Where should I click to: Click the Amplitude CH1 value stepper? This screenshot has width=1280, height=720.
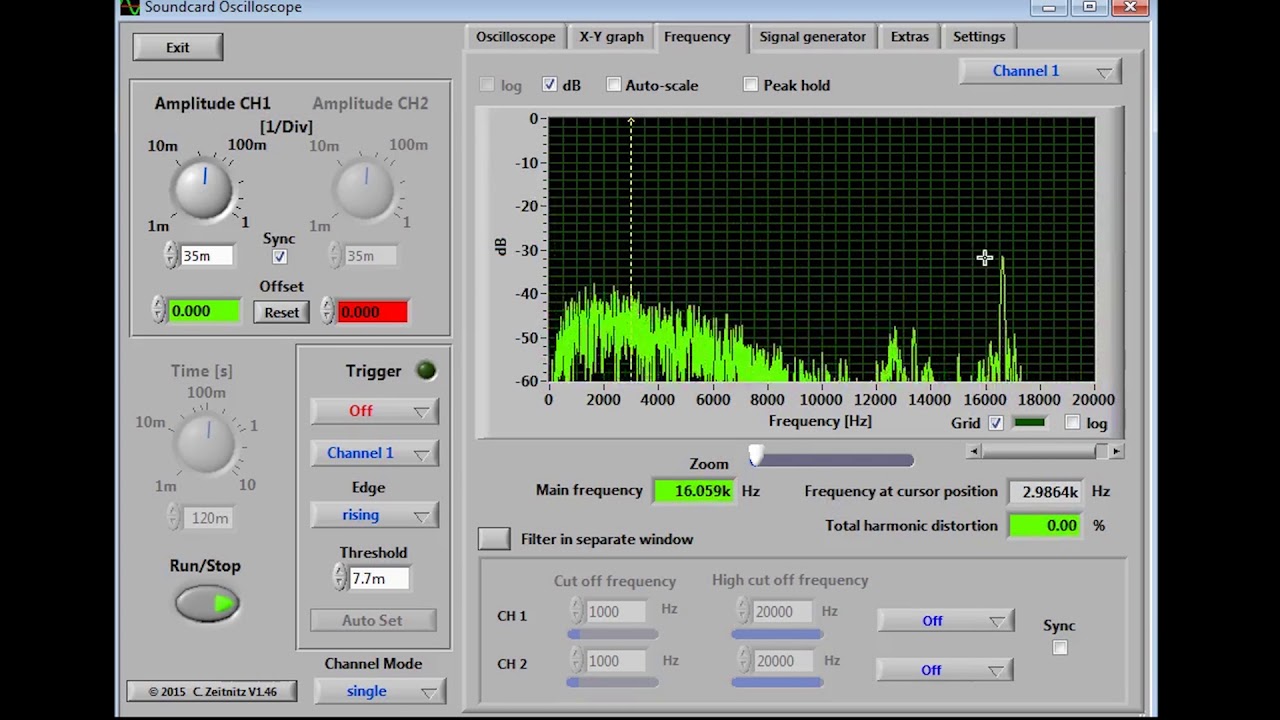[x=171, y=256]
